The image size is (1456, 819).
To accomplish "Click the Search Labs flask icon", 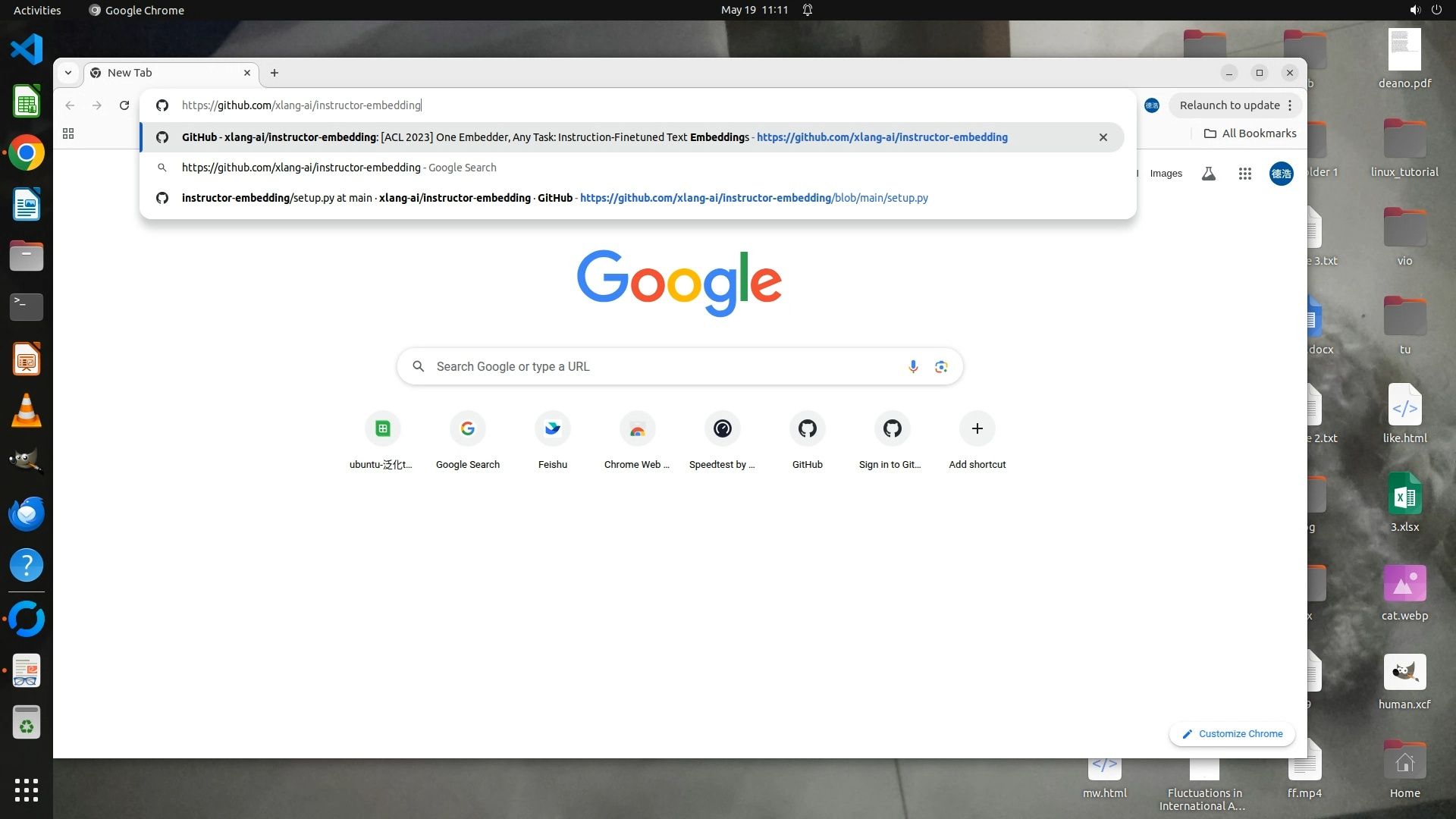I will click(x=1209, y=174).
